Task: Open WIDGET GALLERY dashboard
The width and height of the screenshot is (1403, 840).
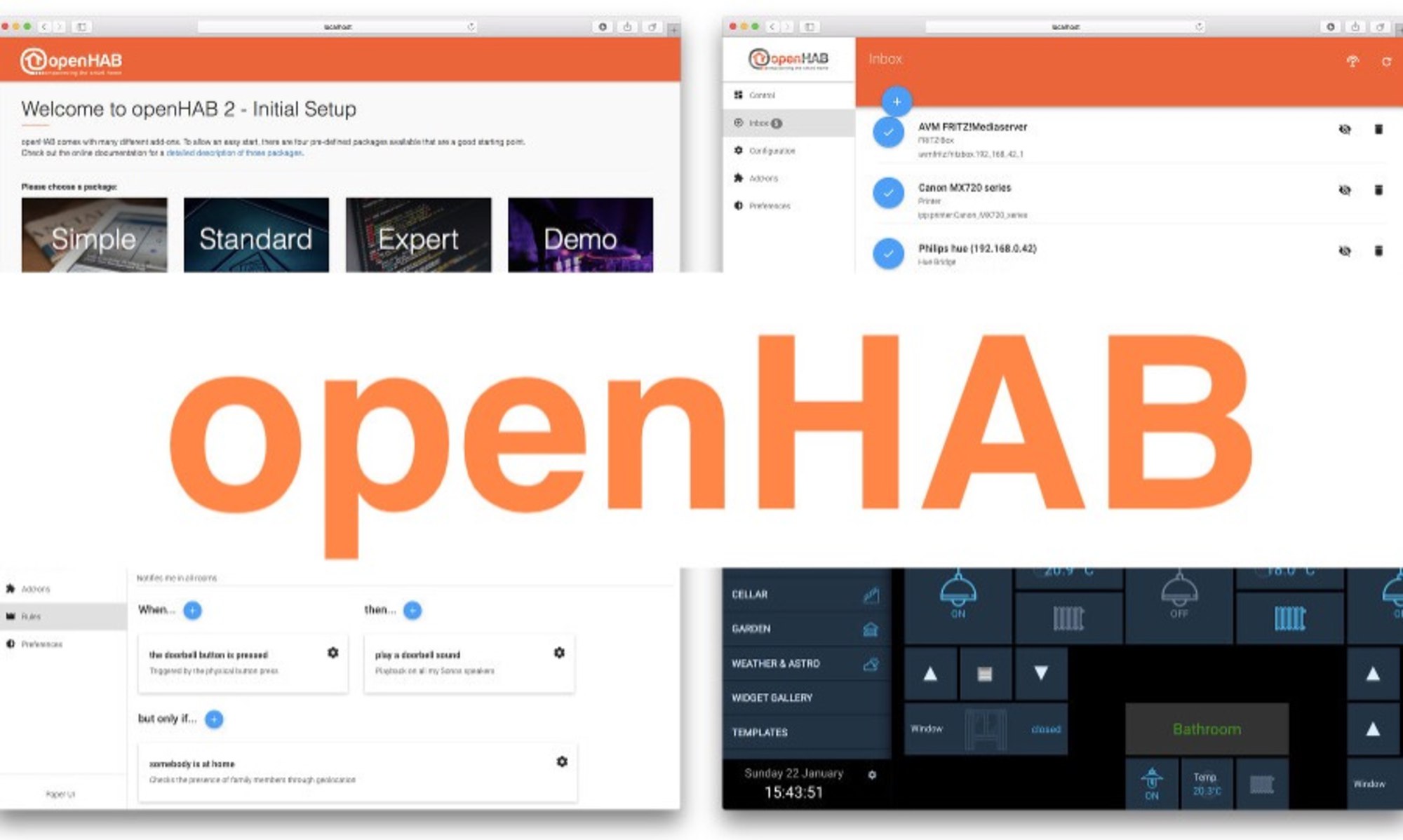Action: point(806,698)
